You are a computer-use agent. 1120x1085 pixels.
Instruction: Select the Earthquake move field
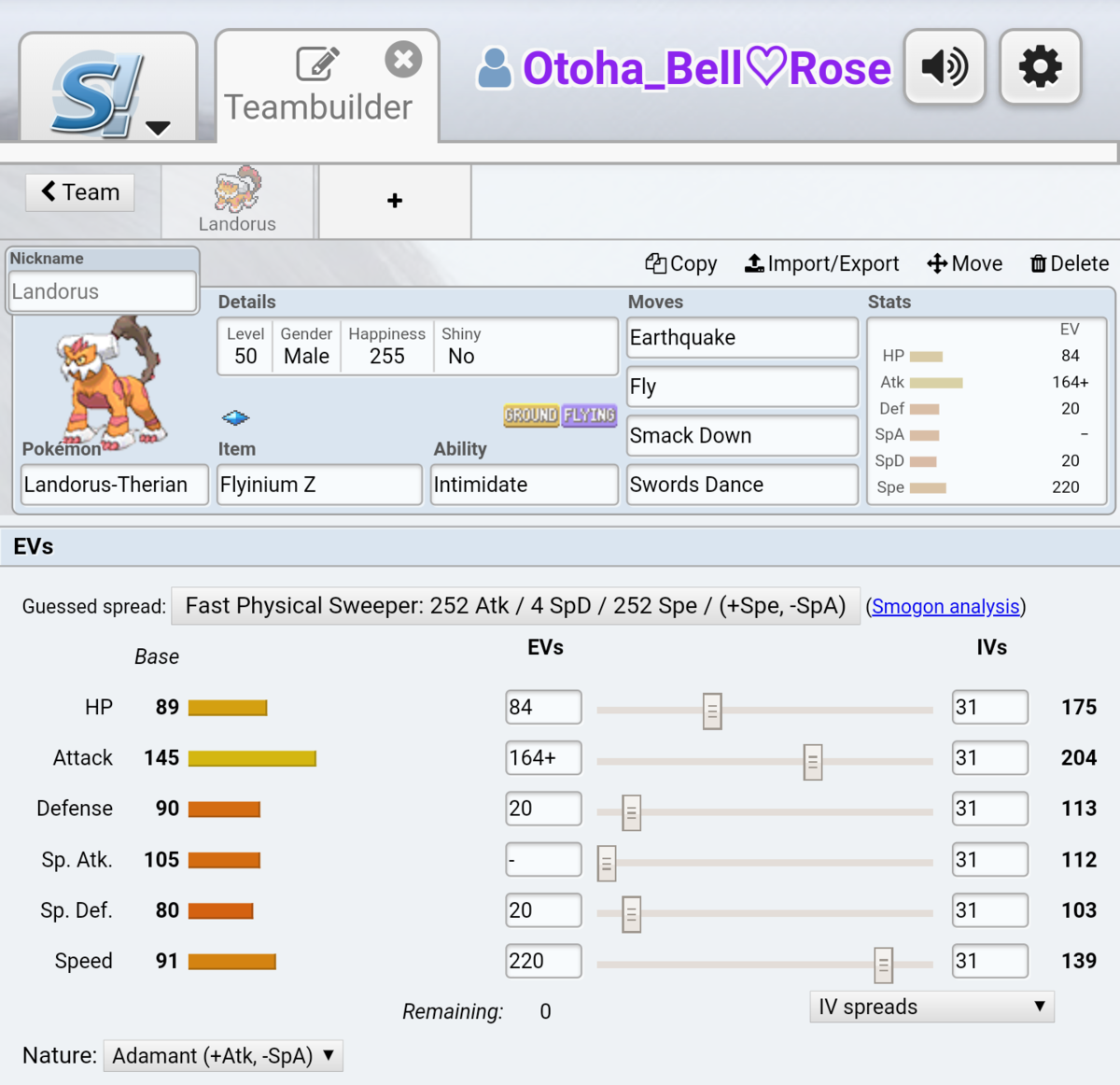[x=742, y=338]
